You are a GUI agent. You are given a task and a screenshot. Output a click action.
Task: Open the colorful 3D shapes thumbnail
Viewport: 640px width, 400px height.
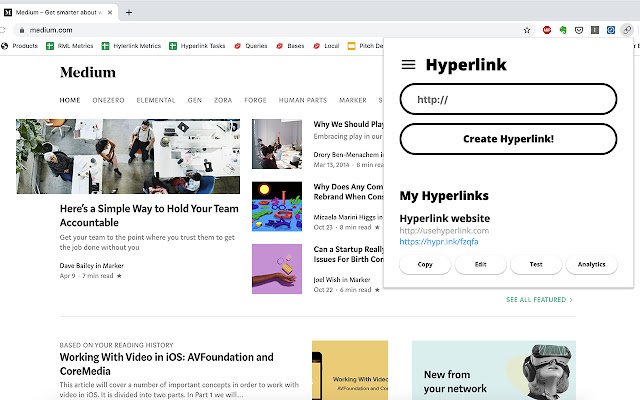click(x=277, y=206)
